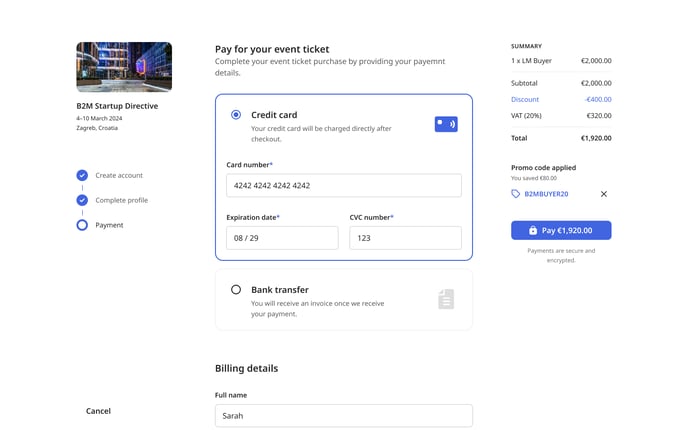Image resolution: width=688 pixels, height=430 pixels.
Task: Click the contactless credit card icon
Action: pos(446,124)
